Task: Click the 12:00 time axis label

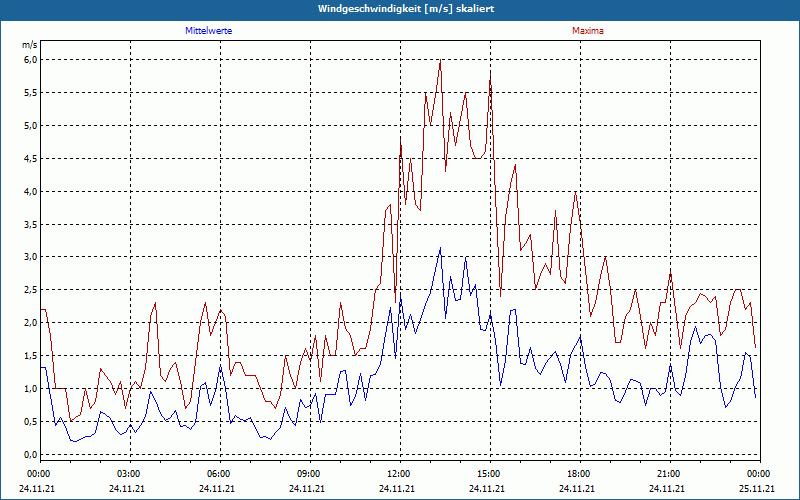Action: (x=399, y=474)
